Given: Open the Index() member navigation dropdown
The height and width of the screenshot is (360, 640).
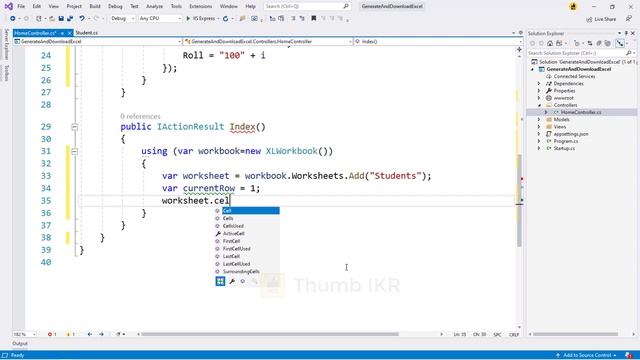Looking at the screenshot, I should click(x=438, y=42).
